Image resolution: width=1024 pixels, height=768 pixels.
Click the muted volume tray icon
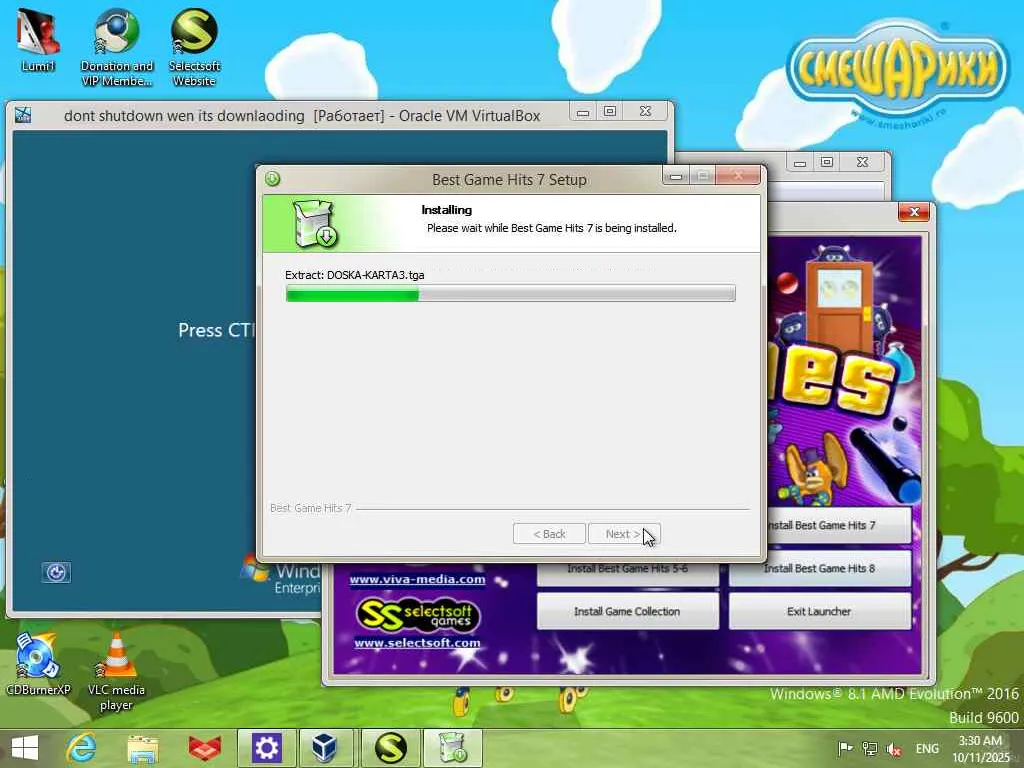tap(894, 749)
